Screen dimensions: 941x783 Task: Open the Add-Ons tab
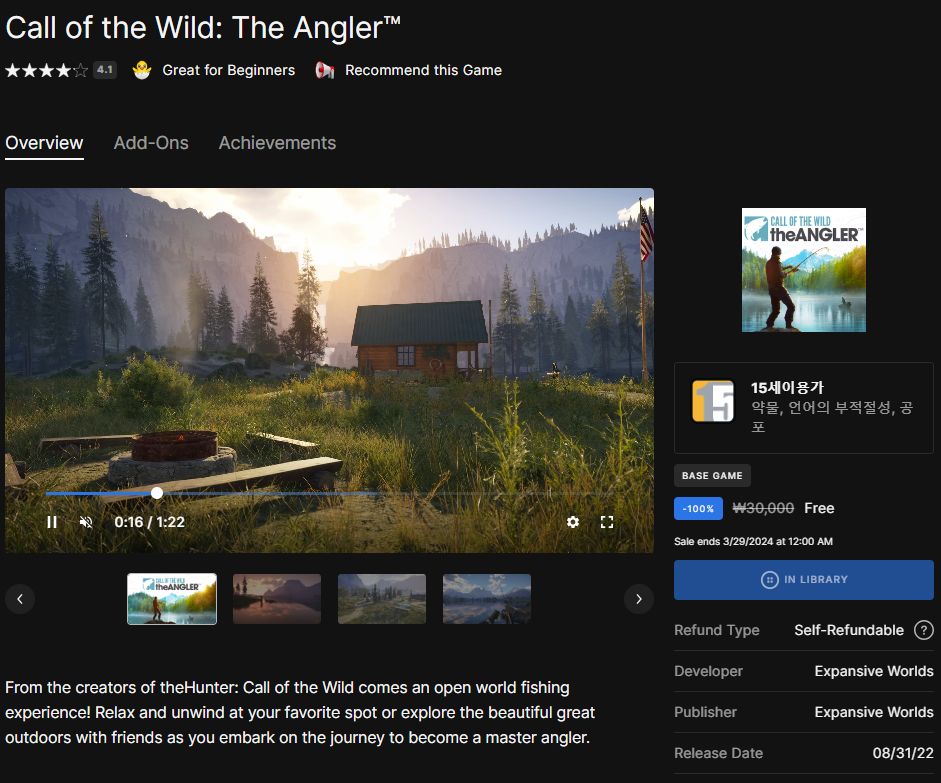[x=151, y=143]
